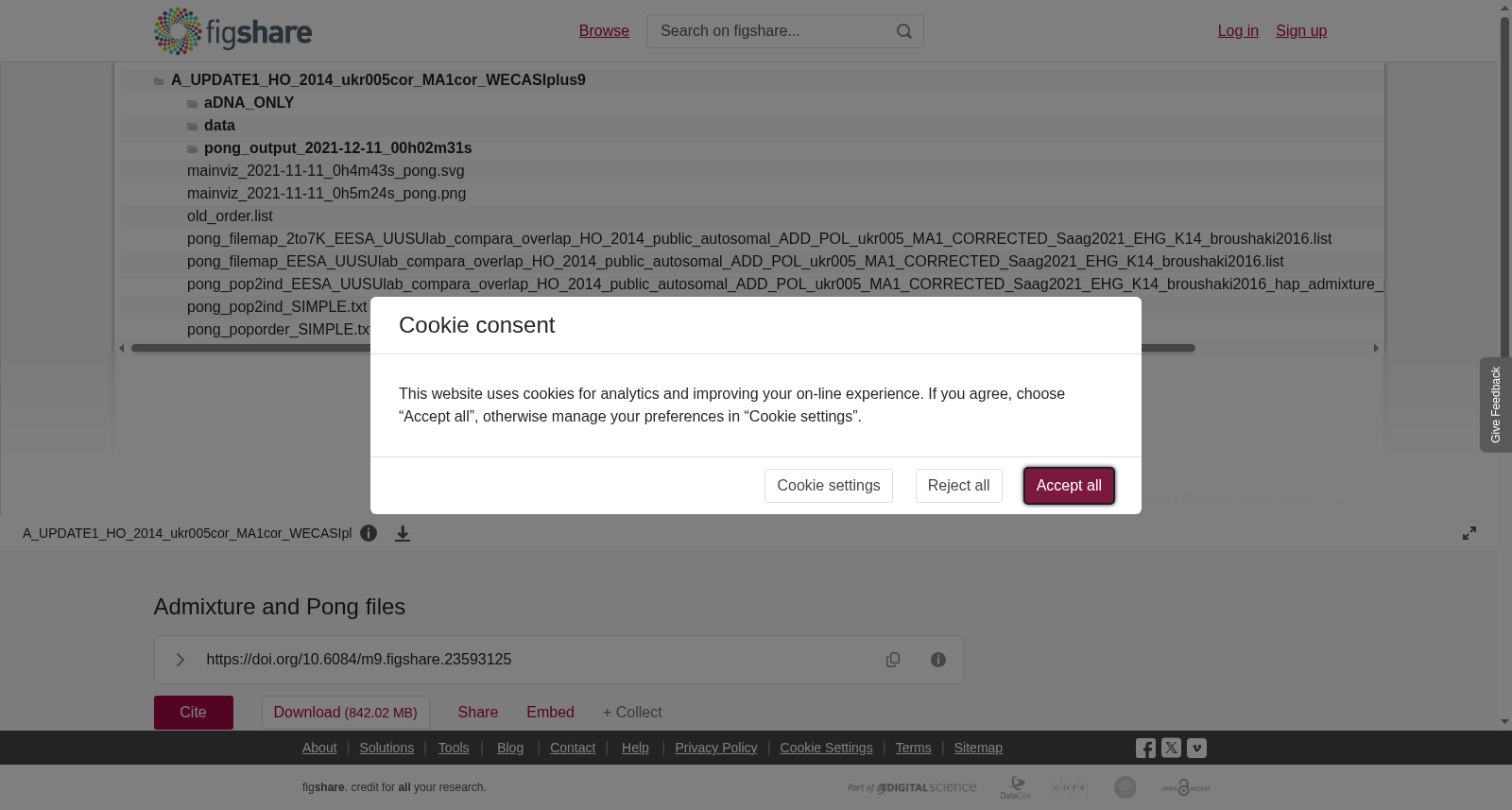This screenshot has width=1512, height=810.
Task: Select mainviz_2021-11-11_0h4m43s_pong.svg file
Action: (x=325, y=171)
